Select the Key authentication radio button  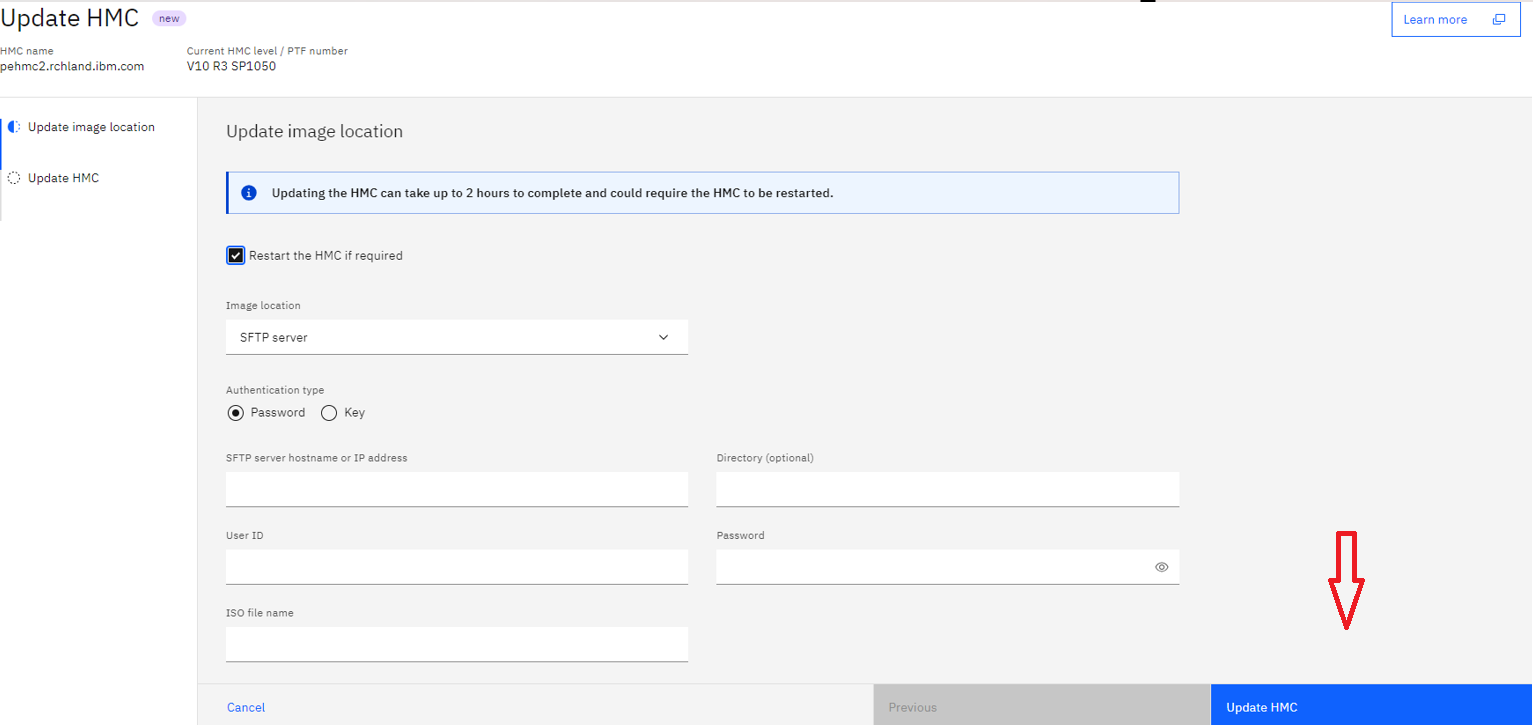pos(329,413)
